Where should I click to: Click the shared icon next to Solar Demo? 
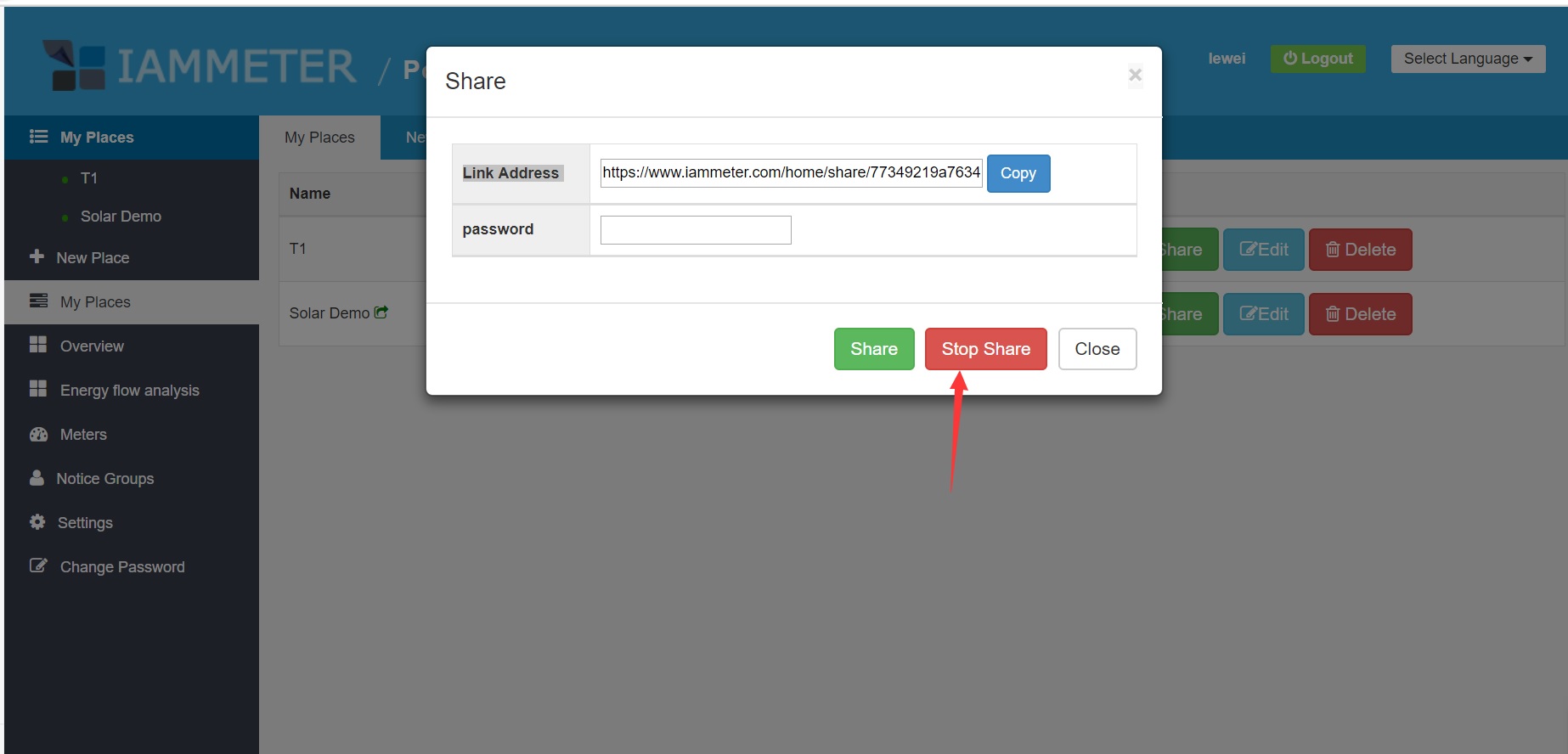click(x=381, y=312)
